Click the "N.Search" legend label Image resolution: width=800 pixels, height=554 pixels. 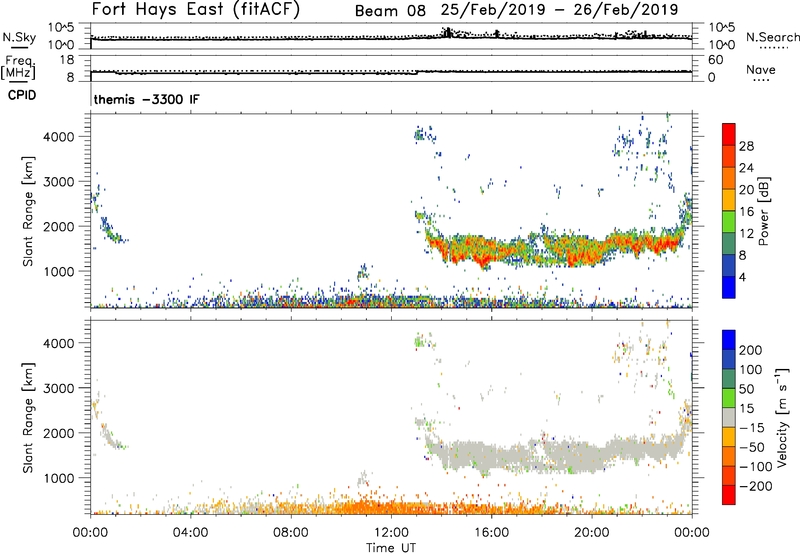pos(773,37)
